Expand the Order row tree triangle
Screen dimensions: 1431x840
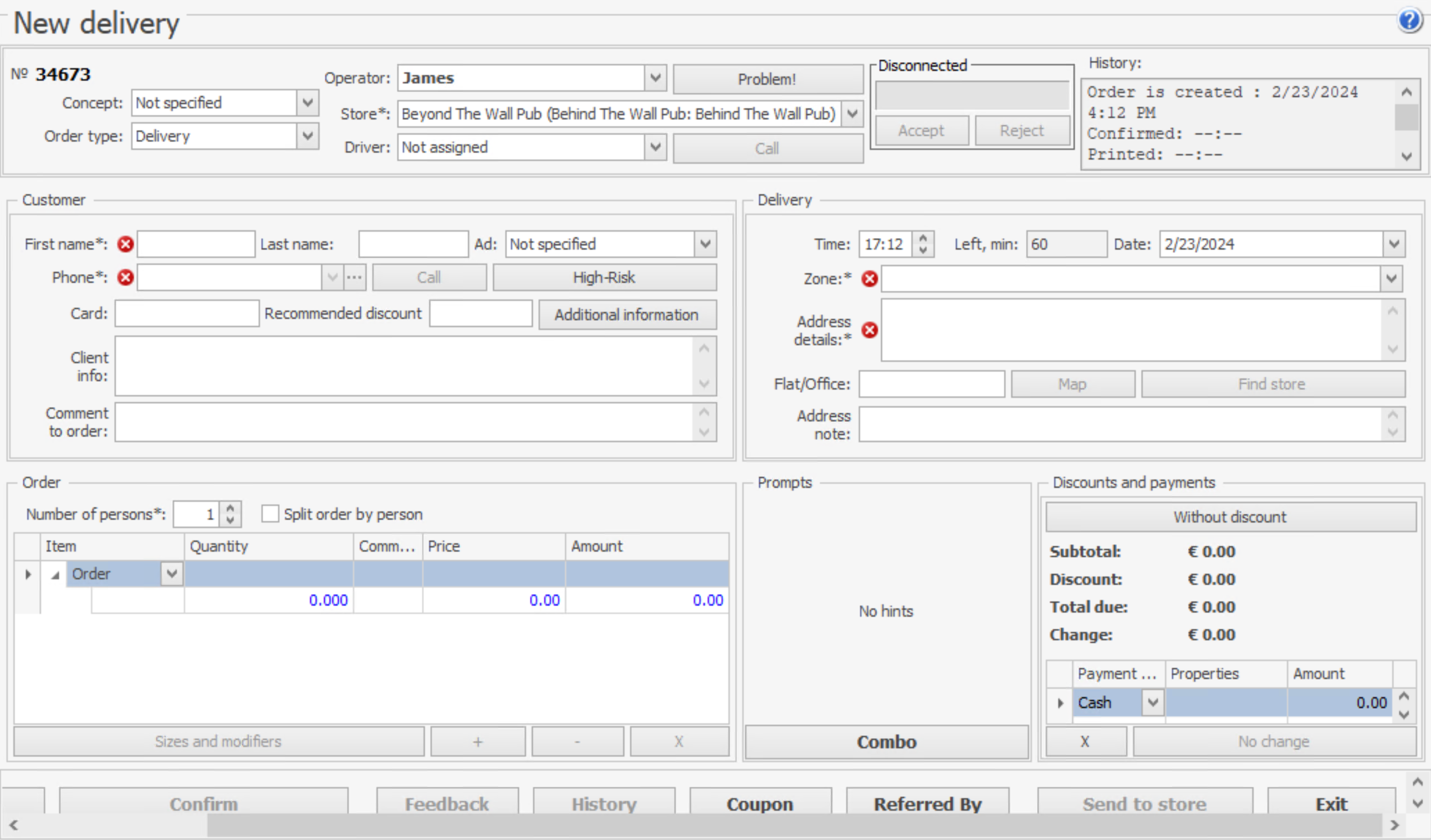pos(55,575)
